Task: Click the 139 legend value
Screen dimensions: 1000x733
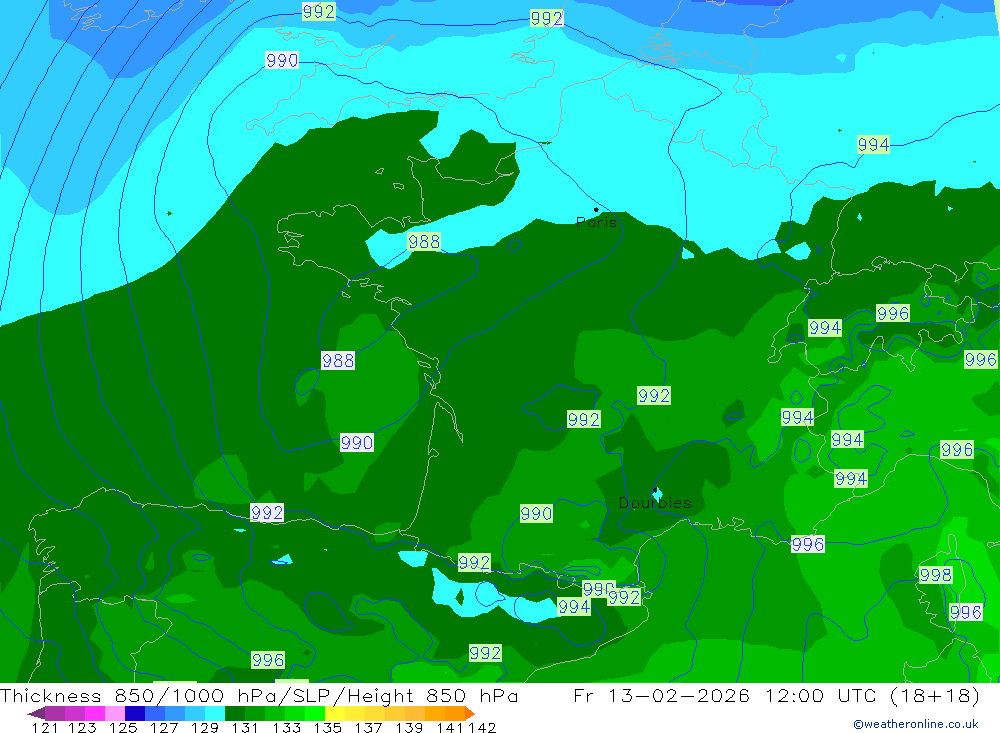Action: pos(409,727)
